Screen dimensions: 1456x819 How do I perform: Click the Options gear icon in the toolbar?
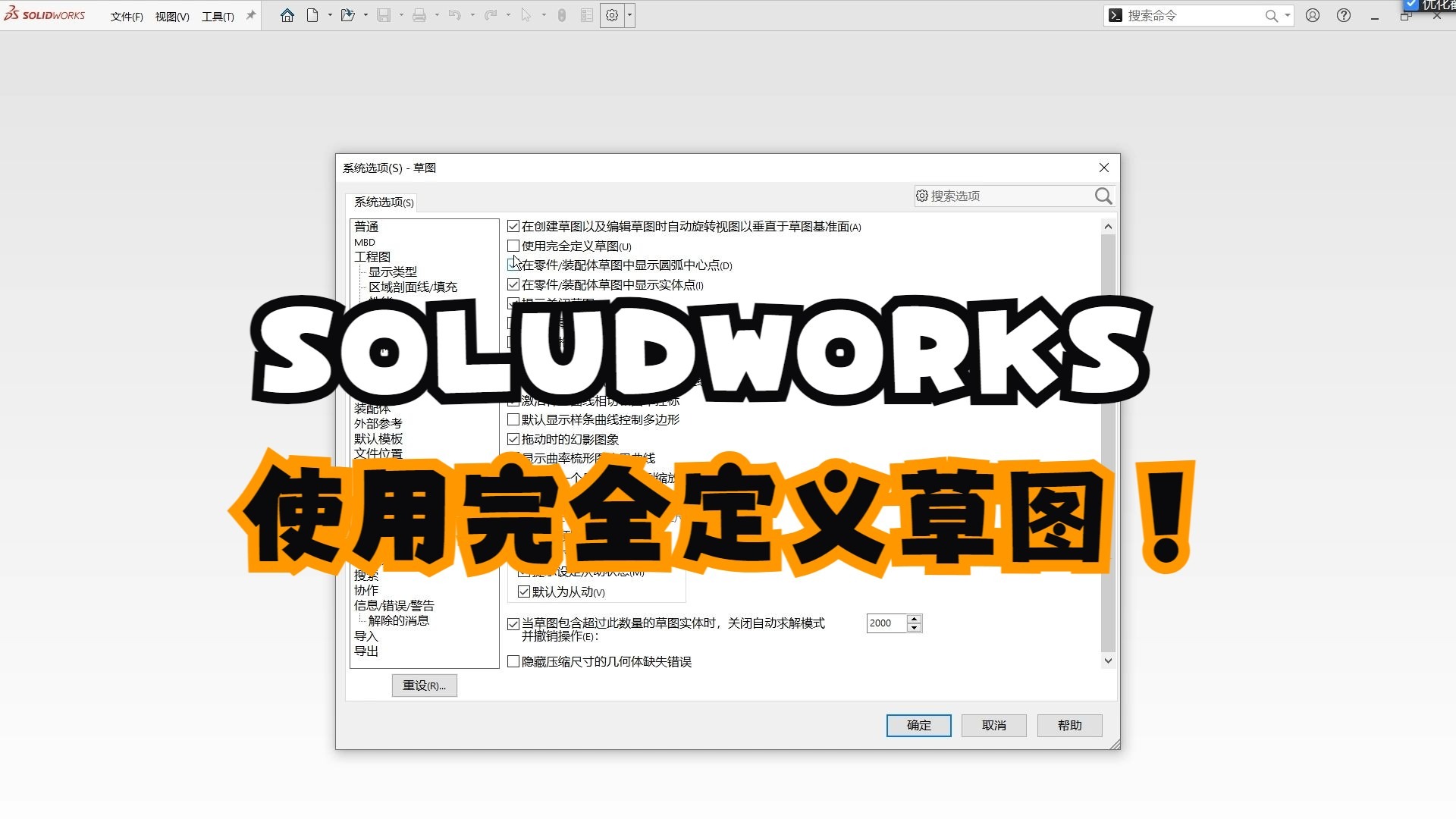pos(611,14)
